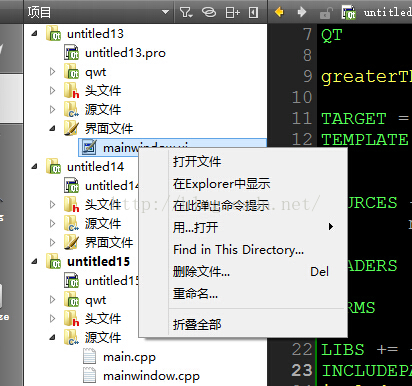Go back with the orange left arrow
The height and width of the screenshot is (386, 412).
pyautogui.click(x=279, y=12)
